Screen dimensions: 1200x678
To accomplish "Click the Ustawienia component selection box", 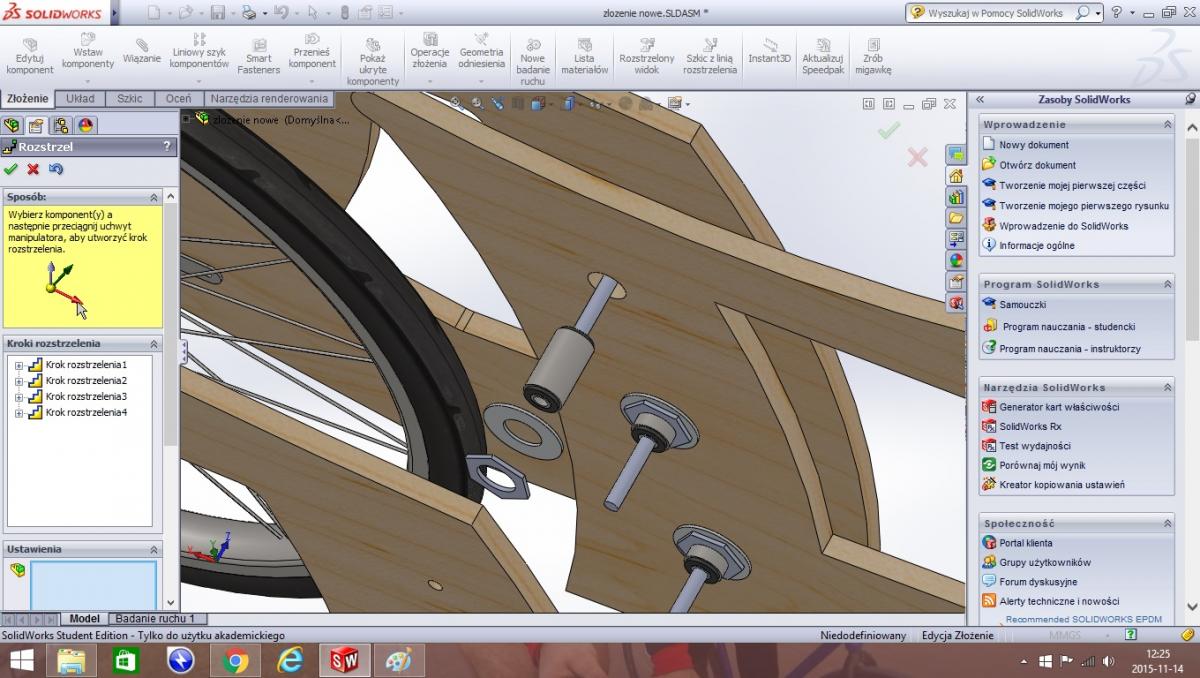I will 93,585.
